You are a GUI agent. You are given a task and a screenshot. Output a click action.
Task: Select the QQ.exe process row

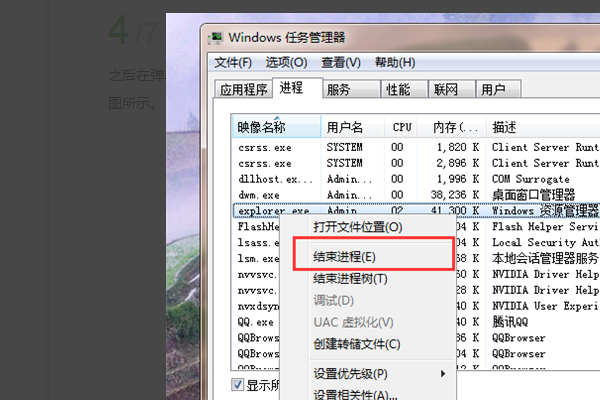point(256,322)
